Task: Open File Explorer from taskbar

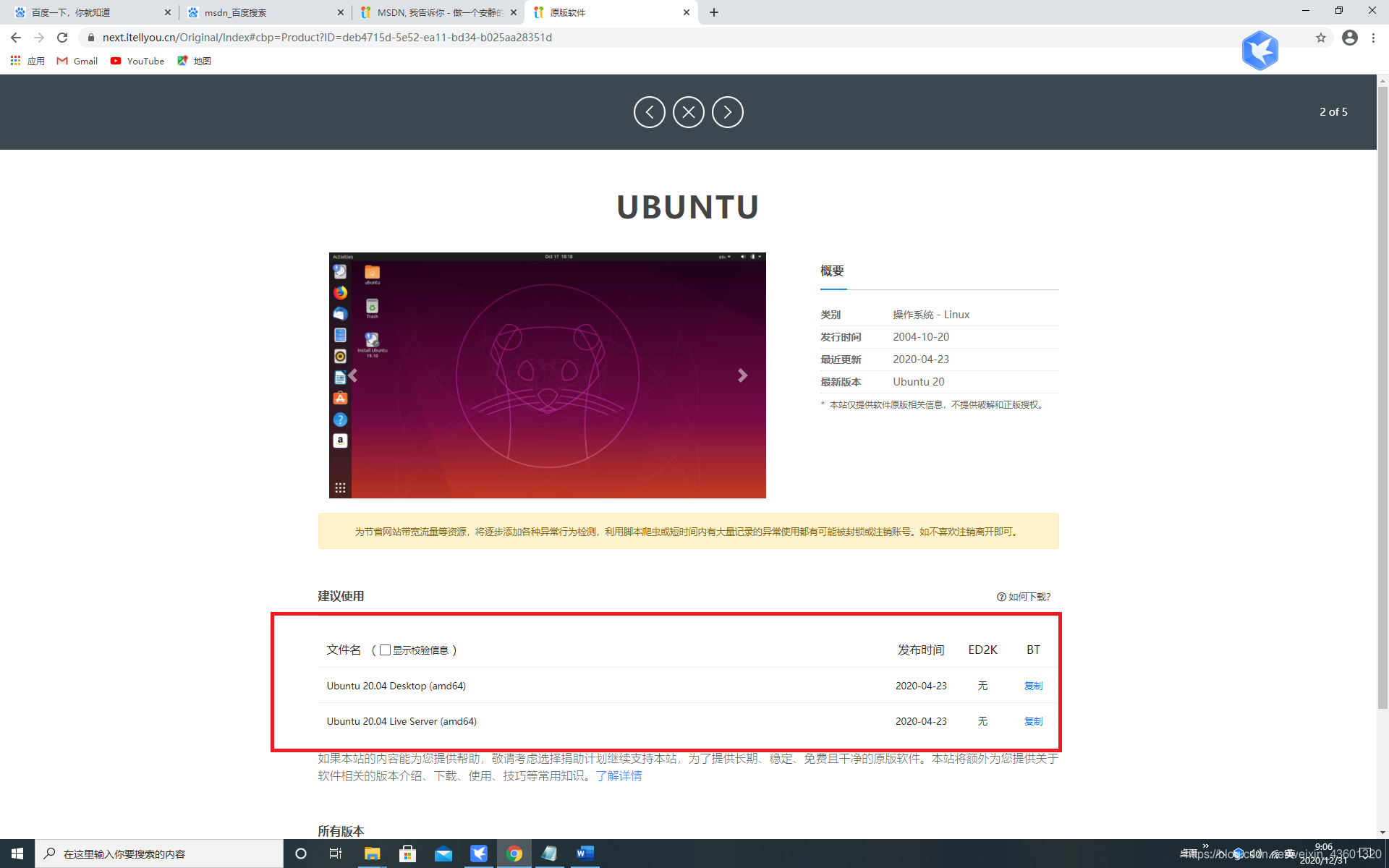Action: pyautogui.click(x=372, y=854)
